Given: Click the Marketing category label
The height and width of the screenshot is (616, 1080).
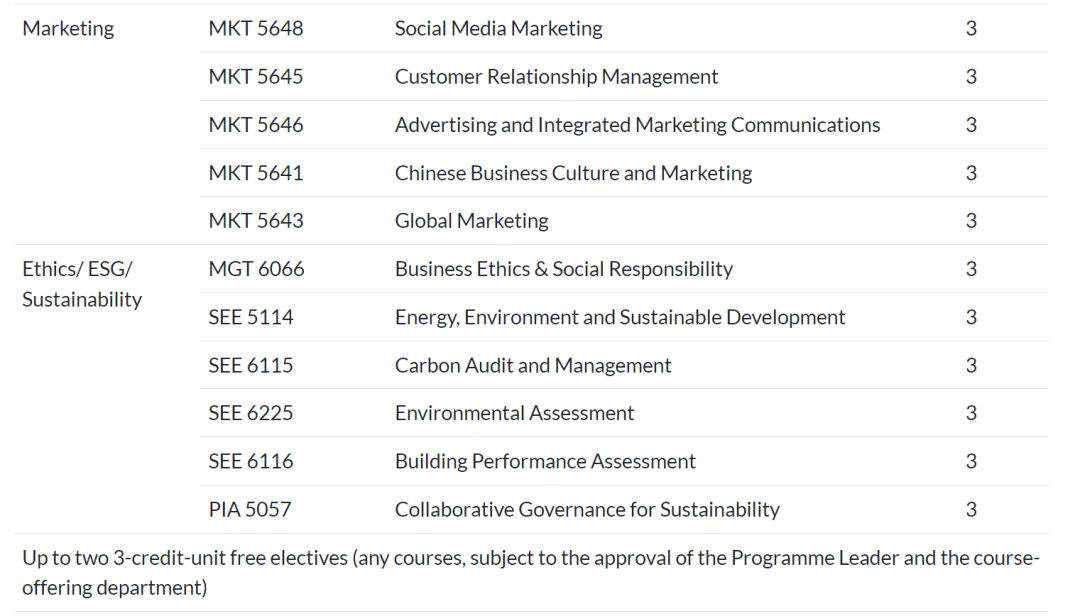Looking at the screenshot, I should click(68, 29).
